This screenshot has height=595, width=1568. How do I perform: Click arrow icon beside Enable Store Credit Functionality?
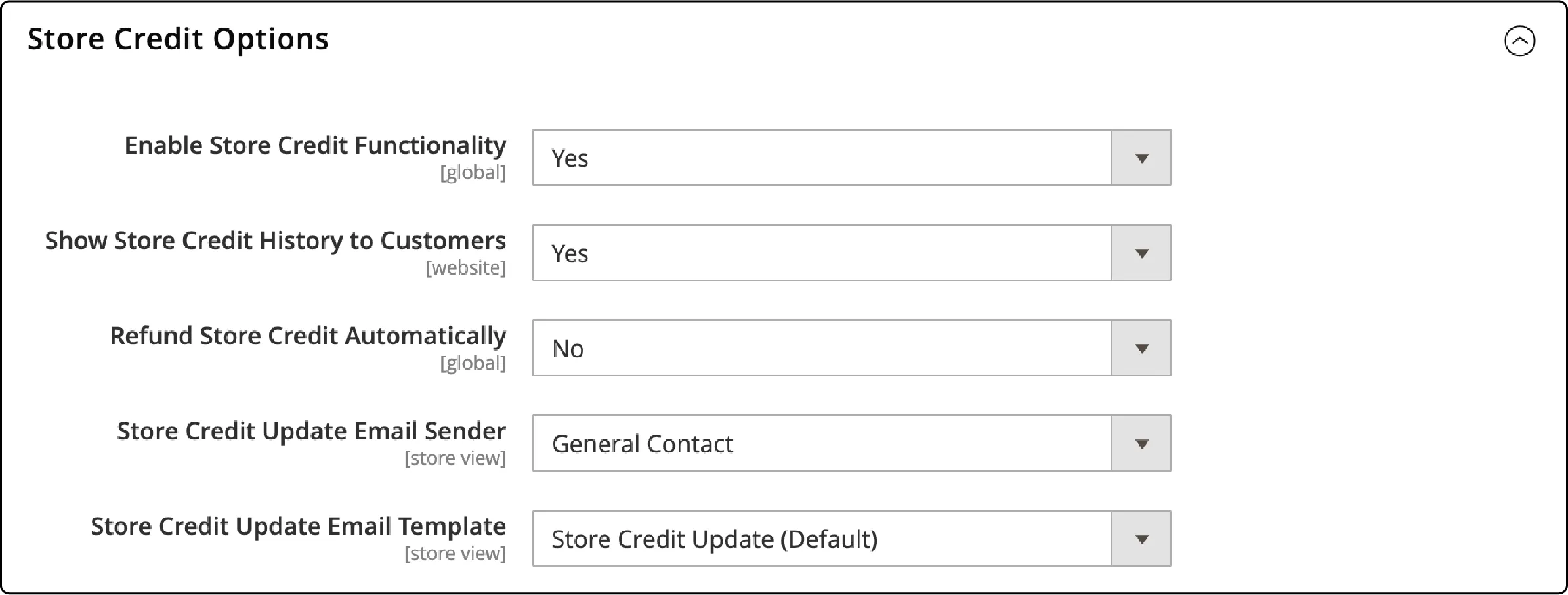(x=1141, y=158)
